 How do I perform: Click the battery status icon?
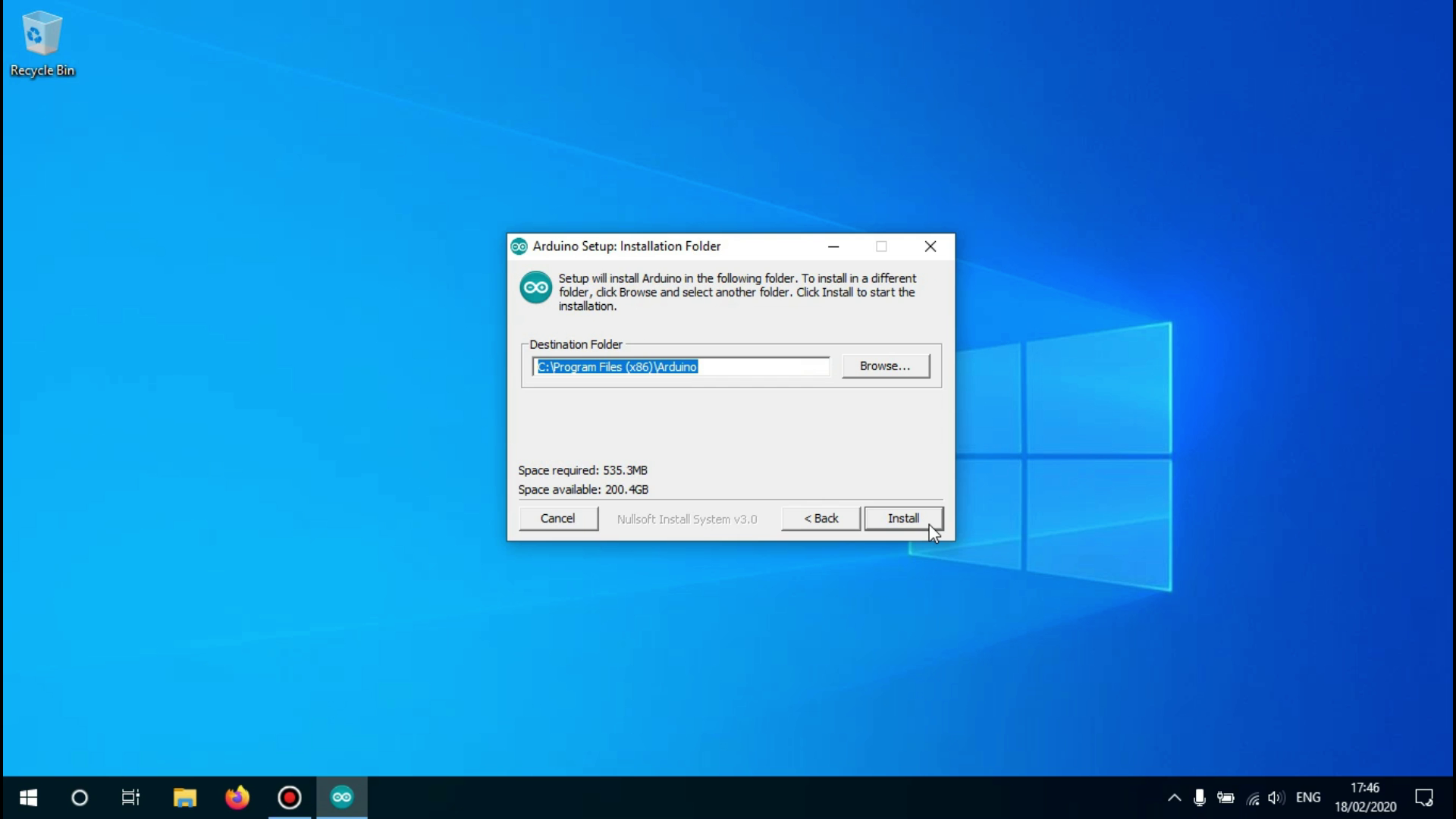(x=1225, y=797)
